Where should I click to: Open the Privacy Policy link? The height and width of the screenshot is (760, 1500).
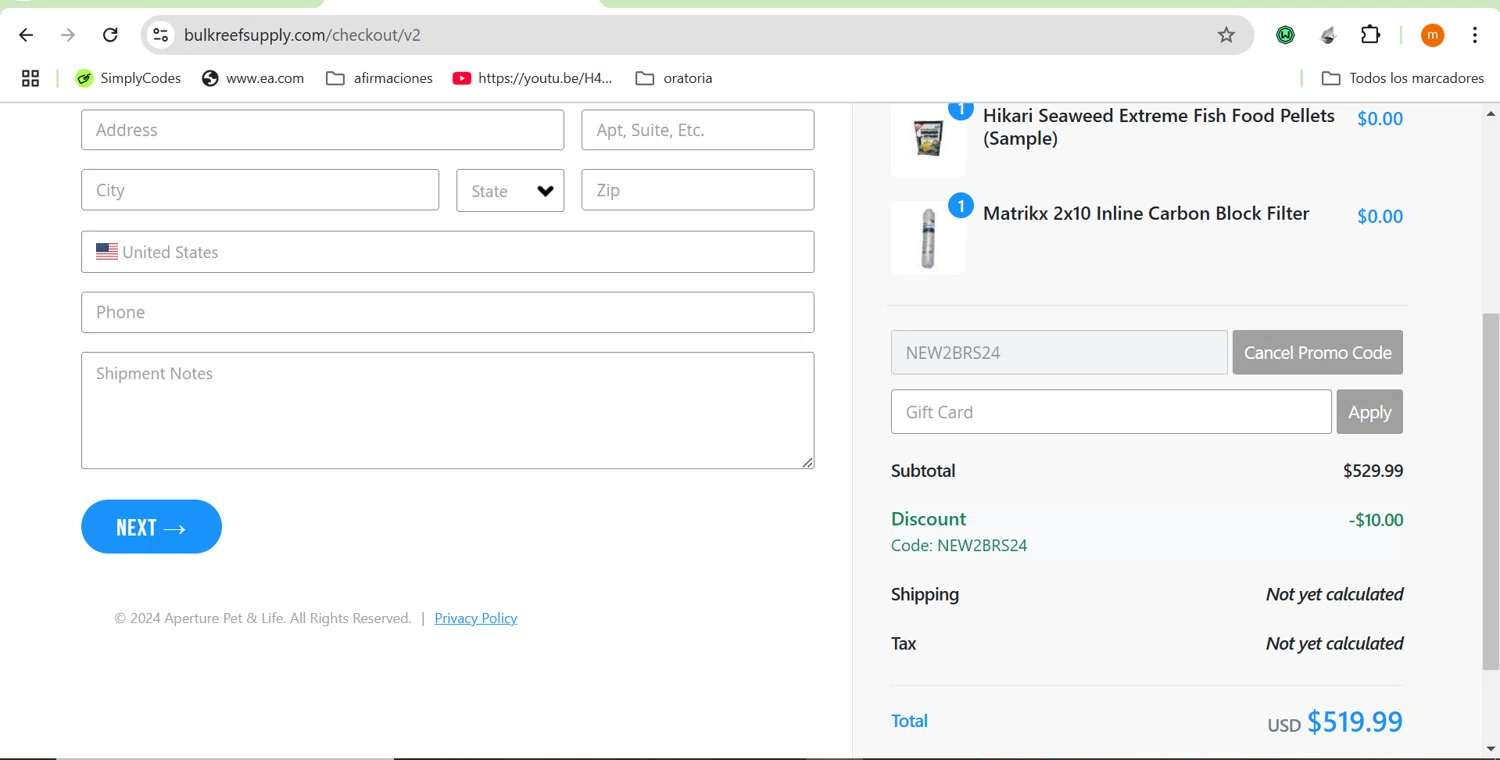click(476, 618)
